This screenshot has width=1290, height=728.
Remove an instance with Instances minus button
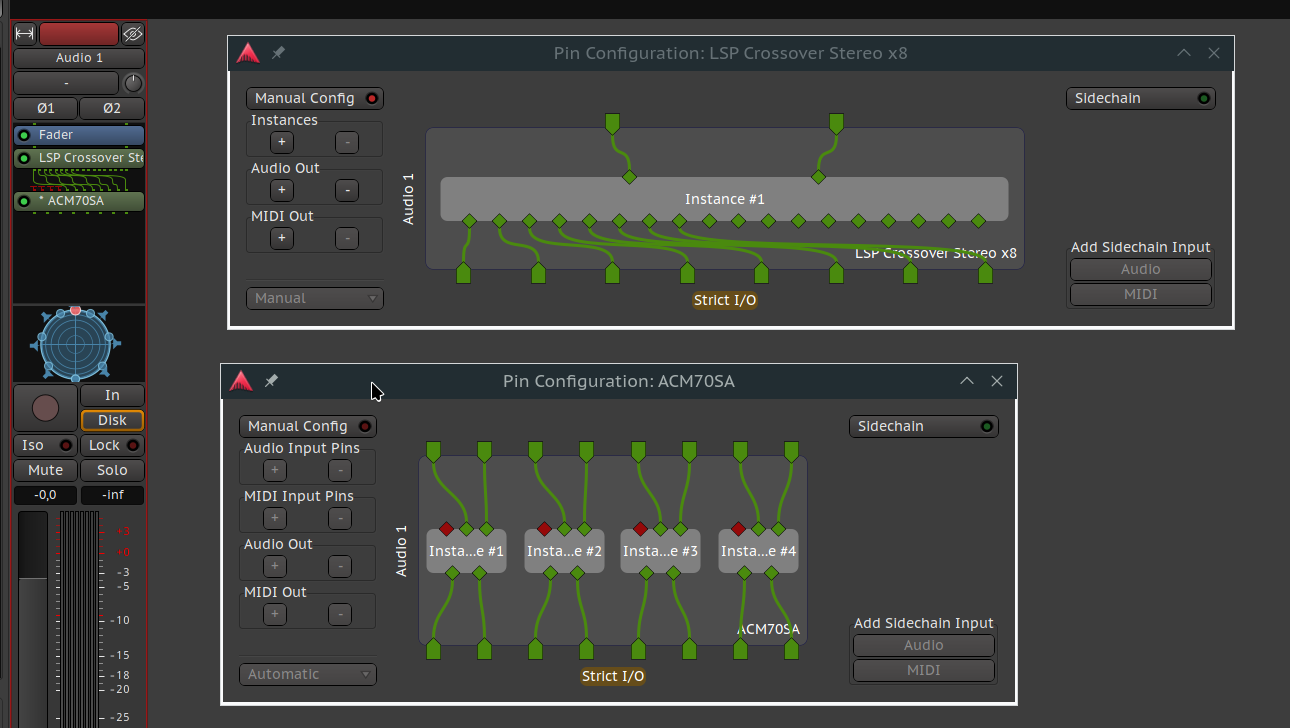(x=346, y=142)
